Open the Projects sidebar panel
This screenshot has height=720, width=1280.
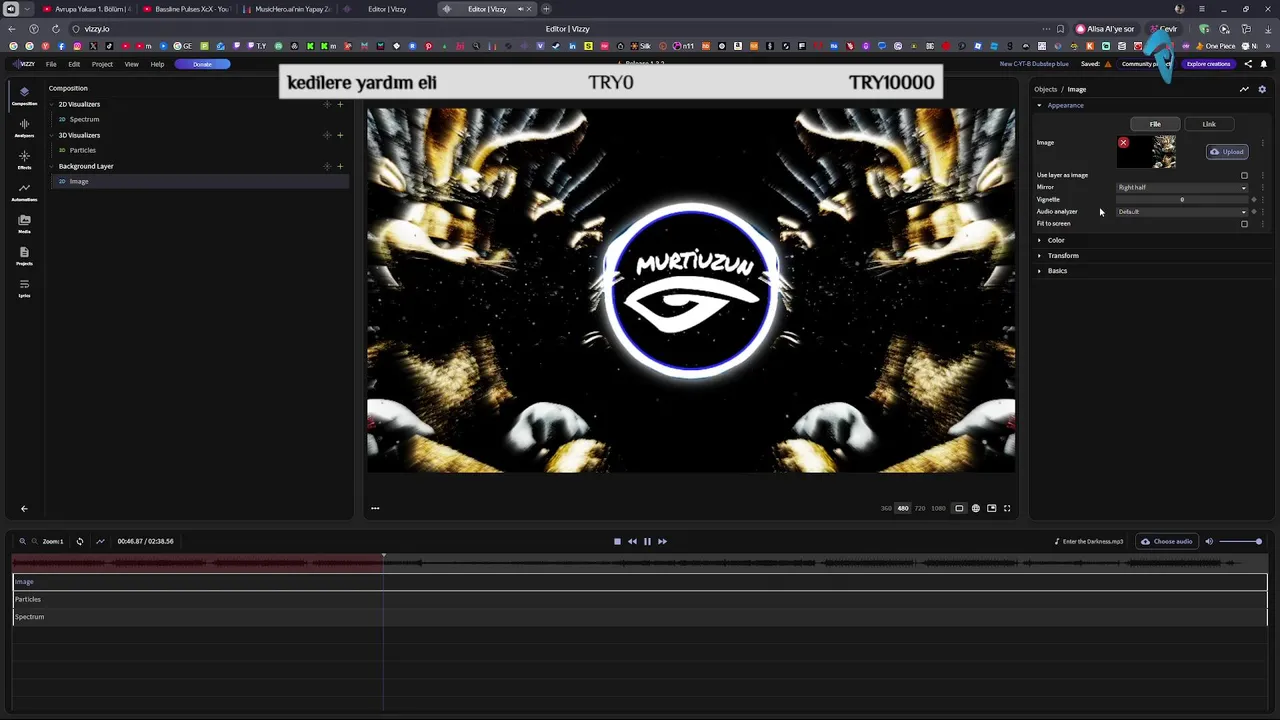[24, 255]
